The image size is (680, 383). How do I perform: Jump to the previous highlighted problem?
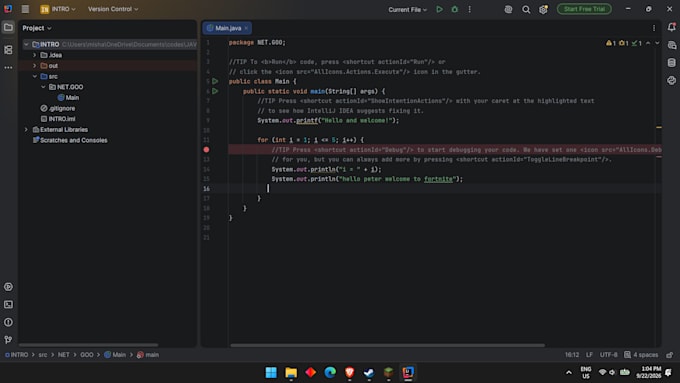pos(648,43)
